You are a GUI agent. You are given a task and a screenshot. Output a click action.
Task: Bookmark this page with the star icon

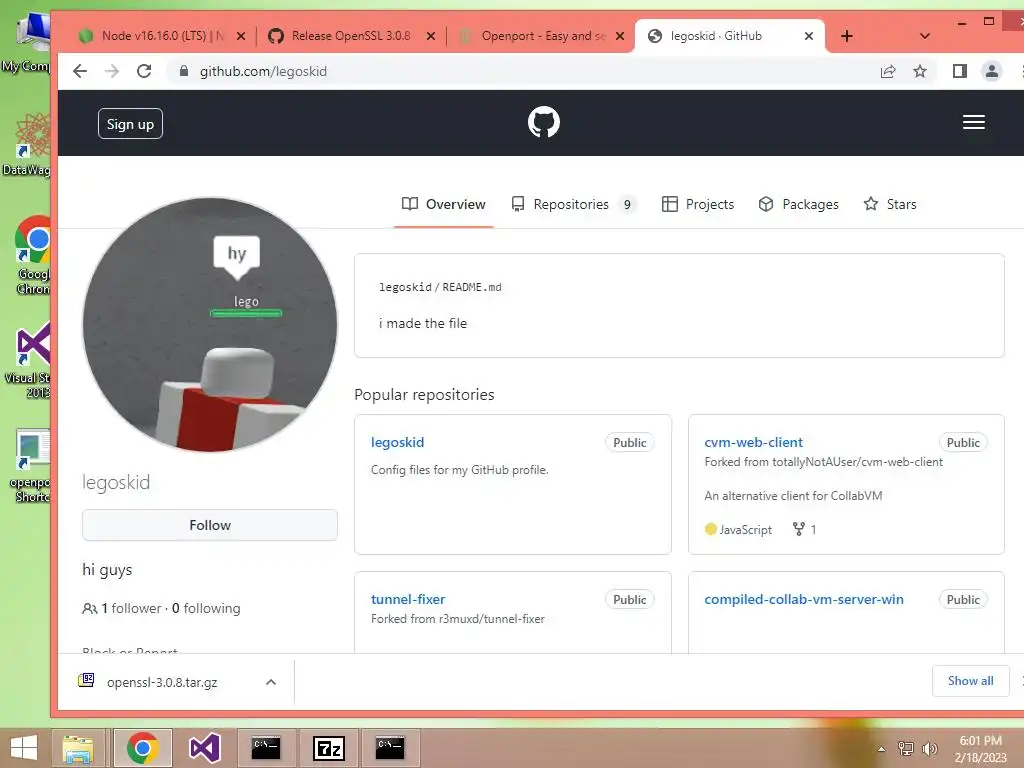click(920, 71)
